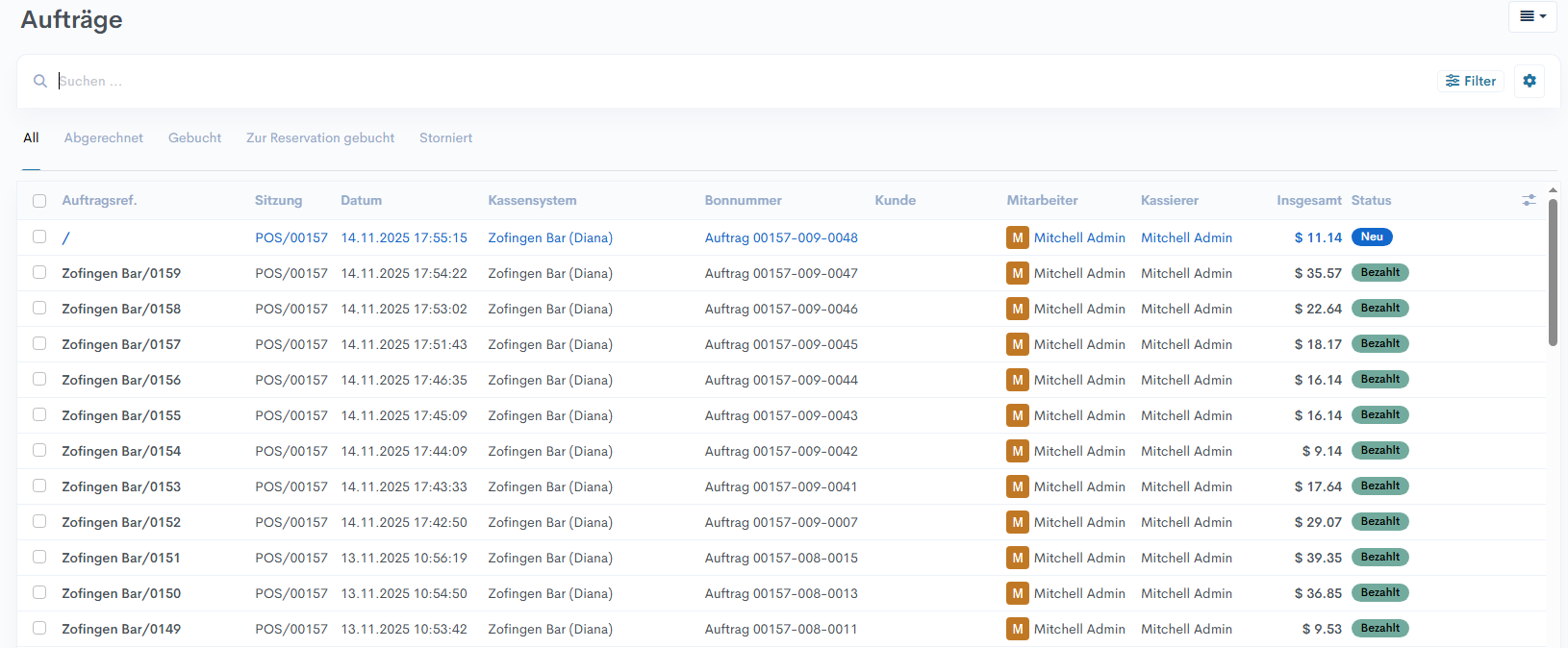This screenshot has width=1568, height=648.
Task: Click the employee avatar in the first order row
Action: coord(1017,237)
